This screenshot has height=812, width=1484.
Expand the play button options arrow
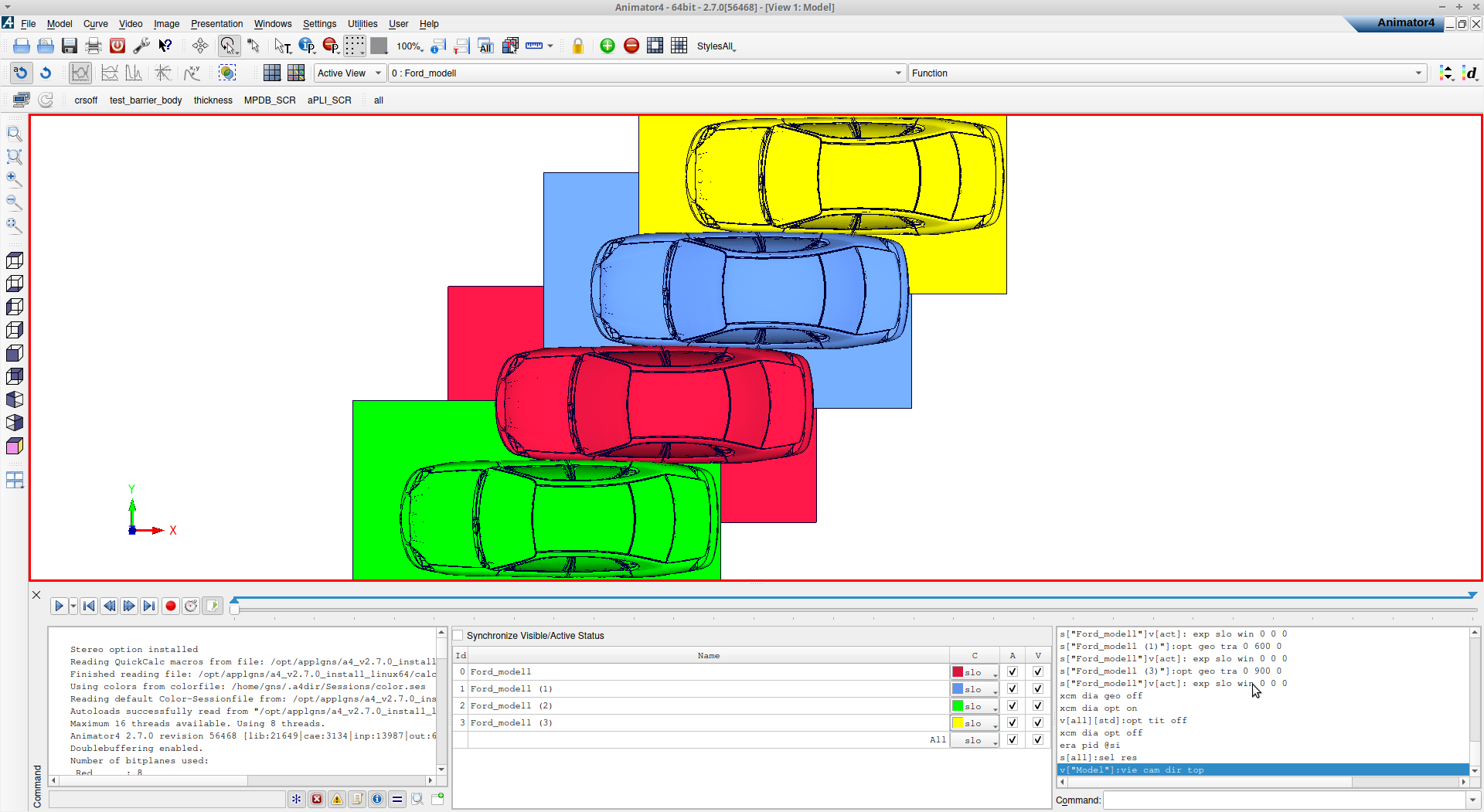tap(73, 606)
